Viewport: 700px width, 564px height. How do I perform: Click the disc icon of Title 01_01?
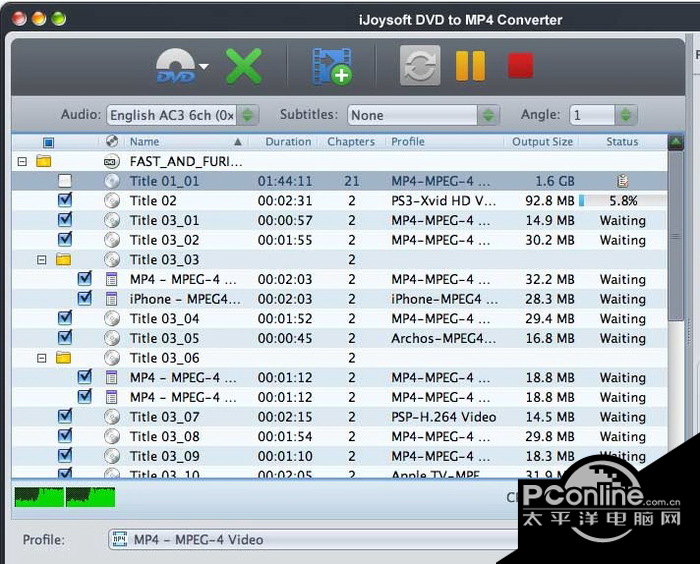coord(112,181)
